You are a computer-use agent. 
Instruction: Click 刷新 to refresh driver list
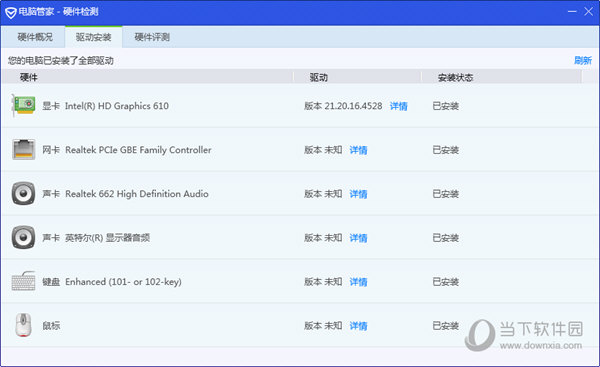point(583,60)
